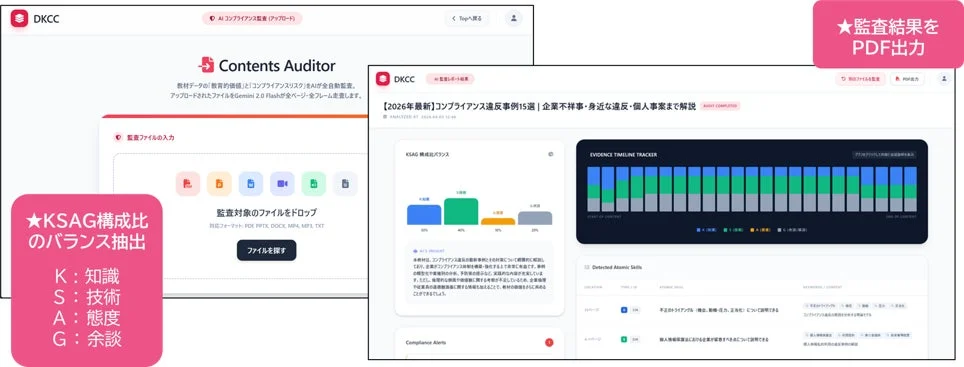Select the green file-type icon

(314, 183)
